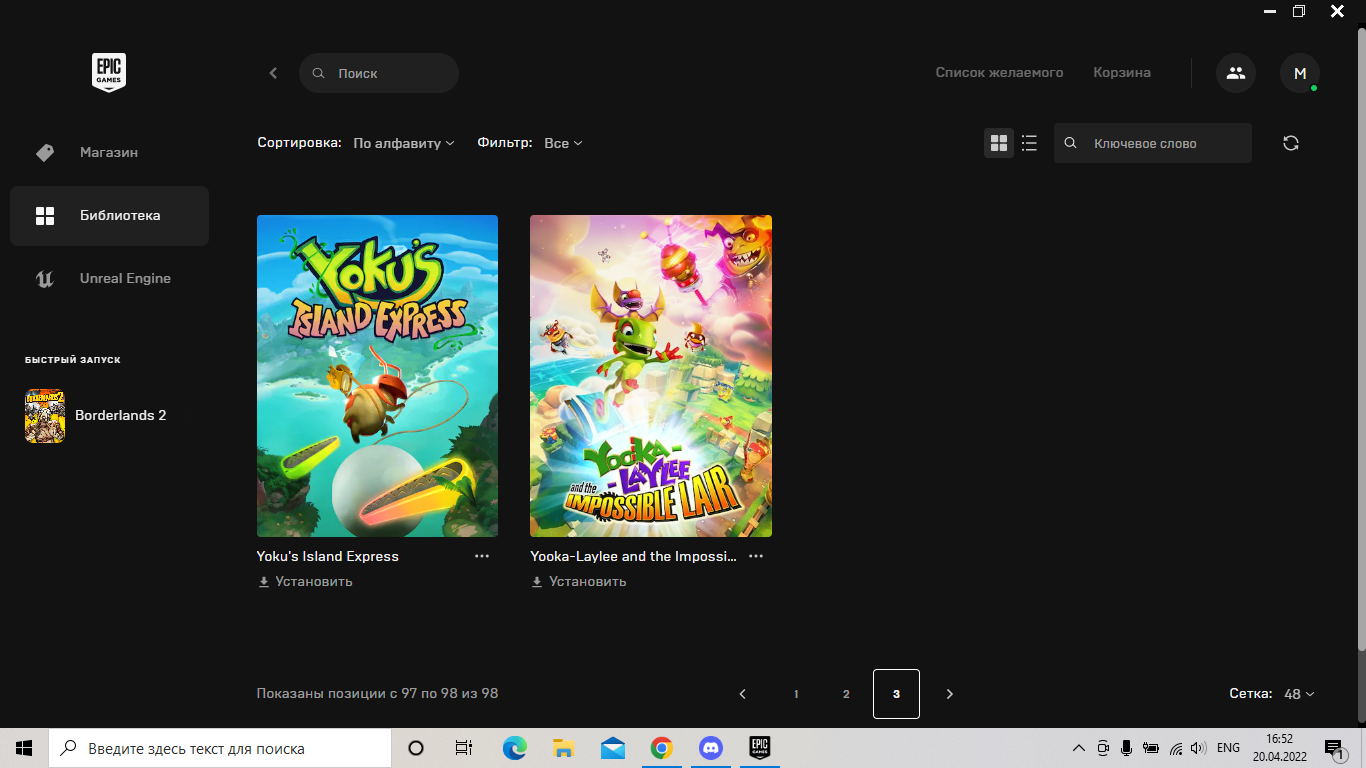1366x768 pixels.
Task: Click the microphone tray icon
Action: click(x=1127, y=748)
